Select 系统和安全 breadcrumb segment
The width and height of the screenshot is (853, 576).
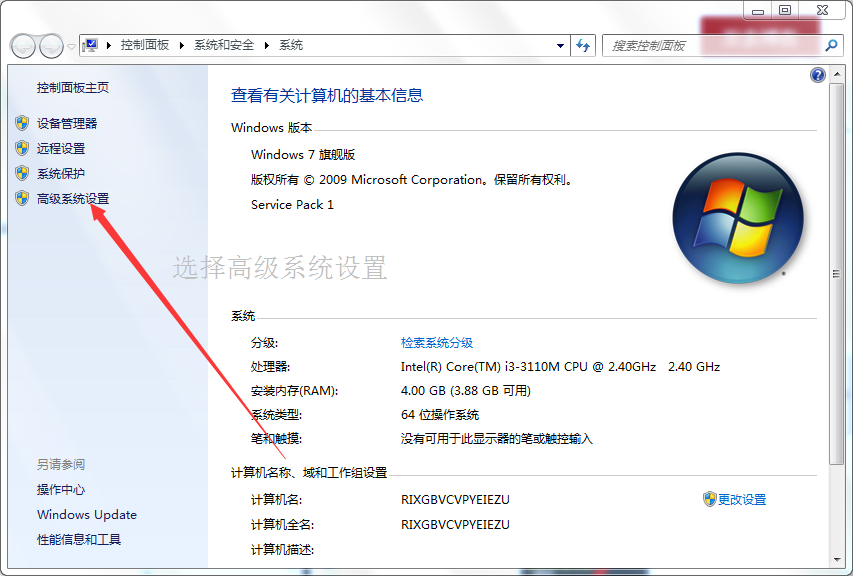point(224,45)
